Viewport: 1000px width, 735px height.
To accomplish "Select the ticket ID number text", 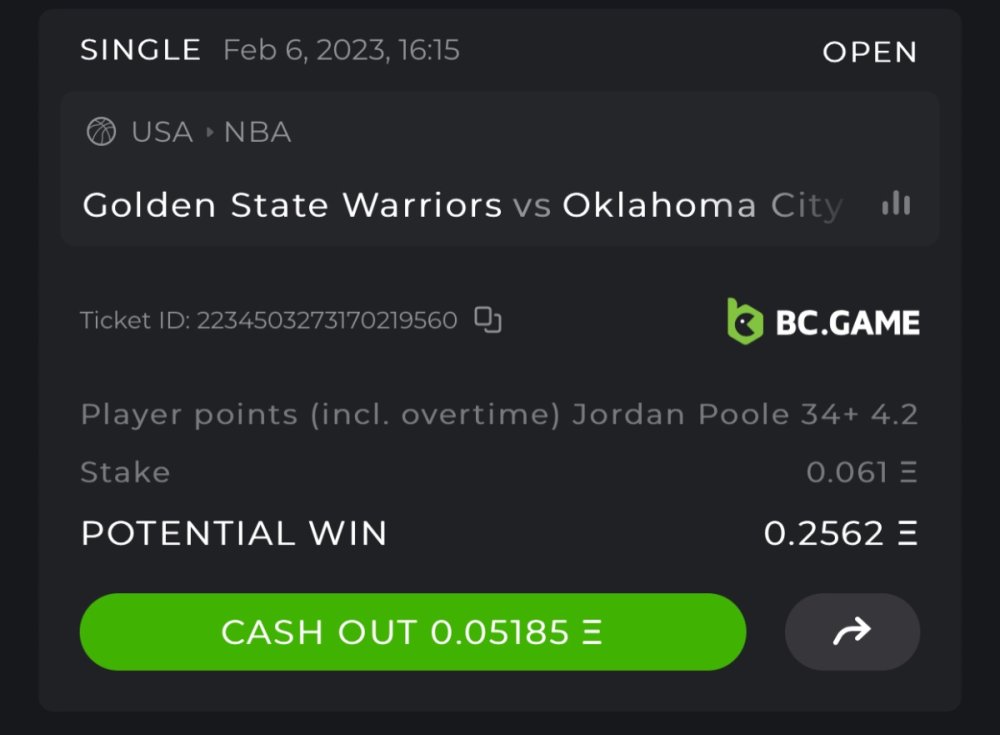I will point(326,321).
